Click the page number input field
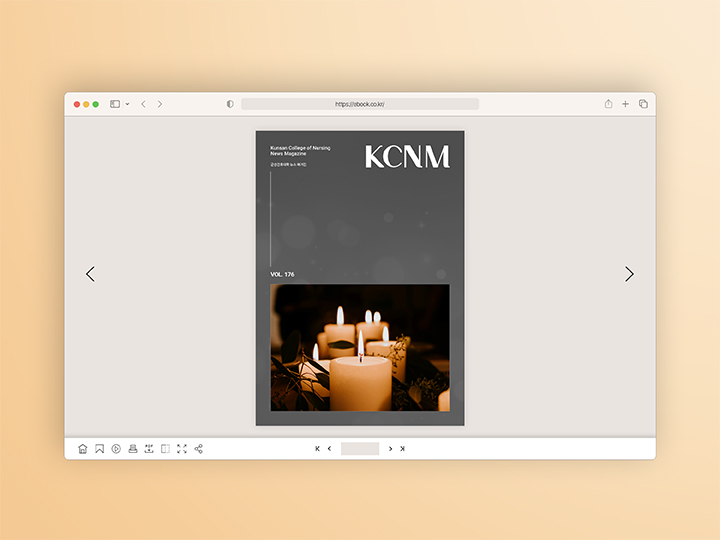This screenshot has height=540, width=720. tap(360, 449)
